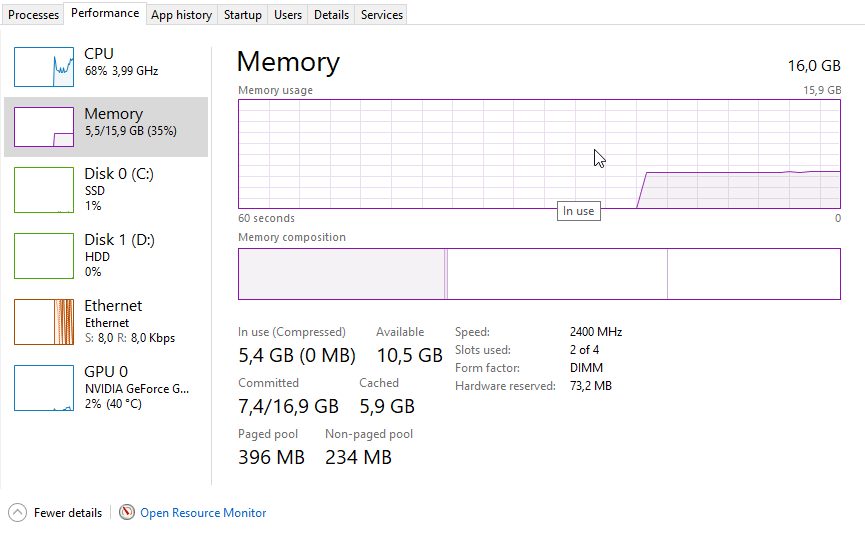Click the 60 seconds axis label
865x537 pixels.
click(266, 218)
